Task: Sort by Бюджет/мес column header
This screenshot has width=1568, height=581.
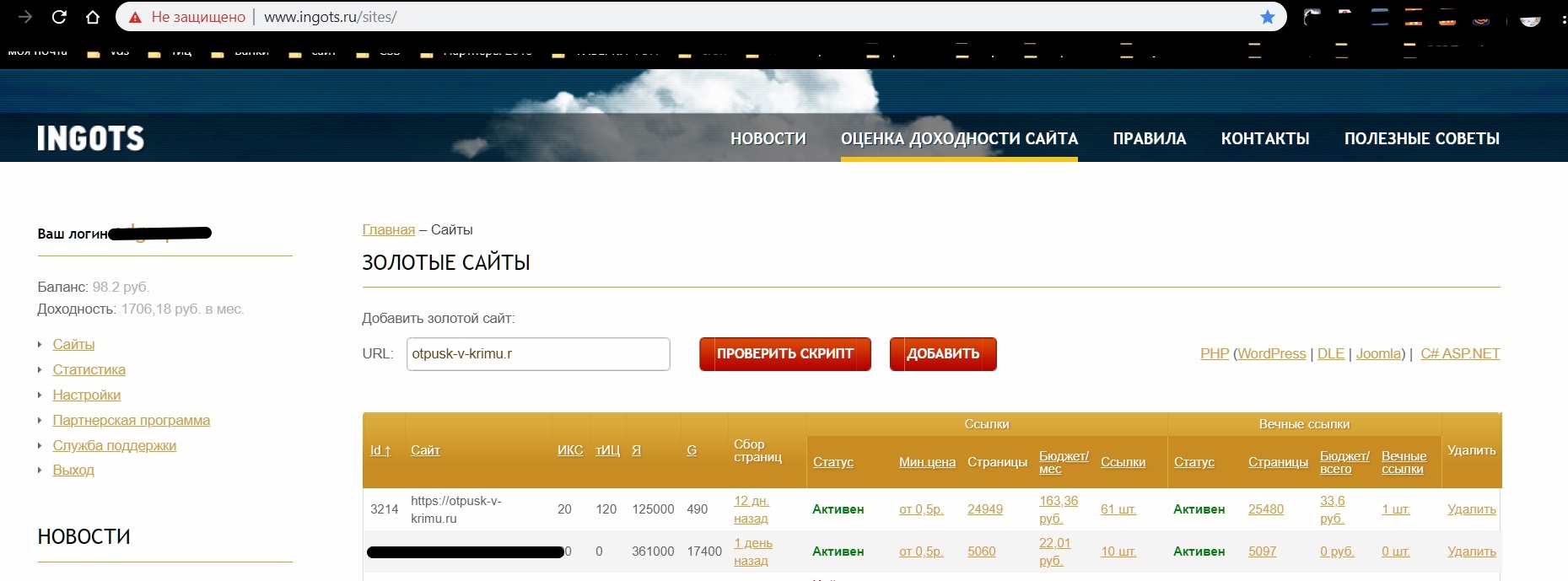Action: (x=1064, y=462)
